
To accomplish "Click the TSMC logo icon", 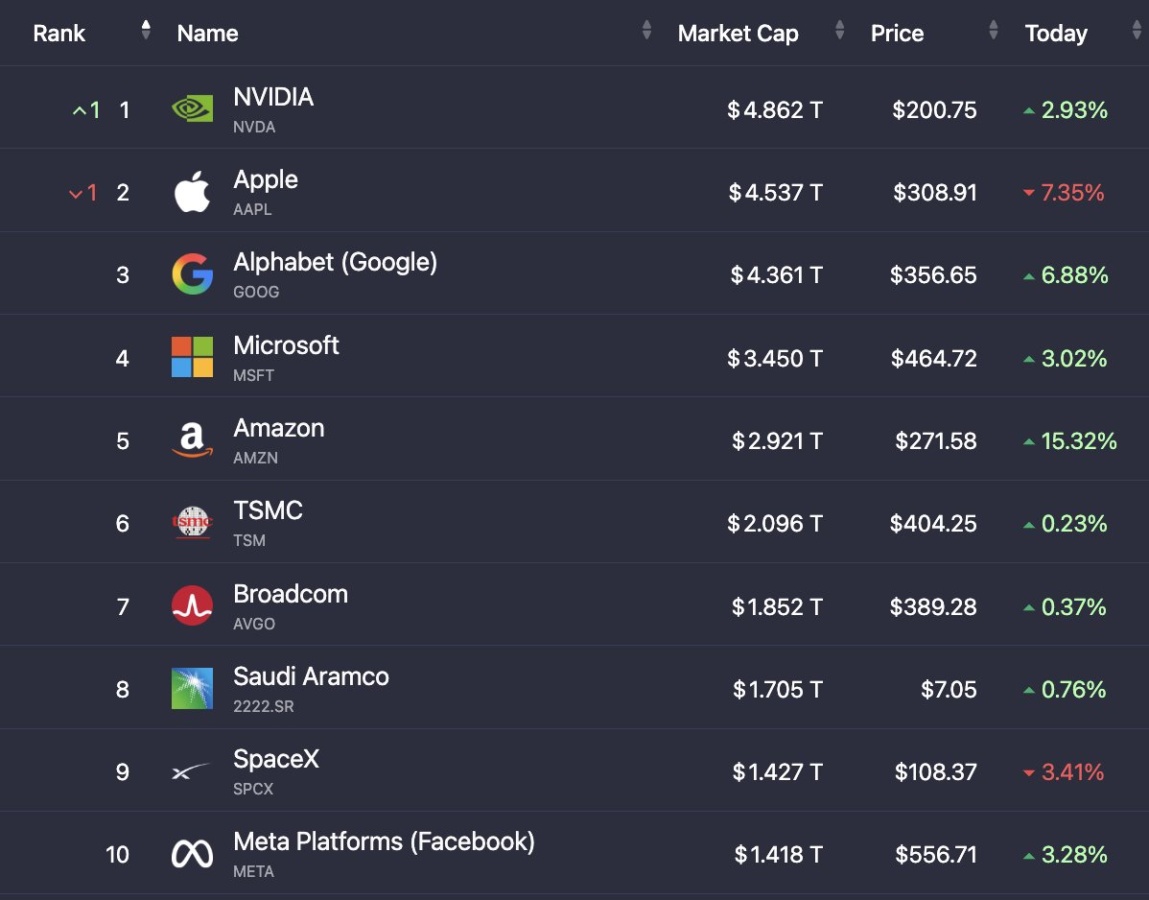I will (192, 523).
